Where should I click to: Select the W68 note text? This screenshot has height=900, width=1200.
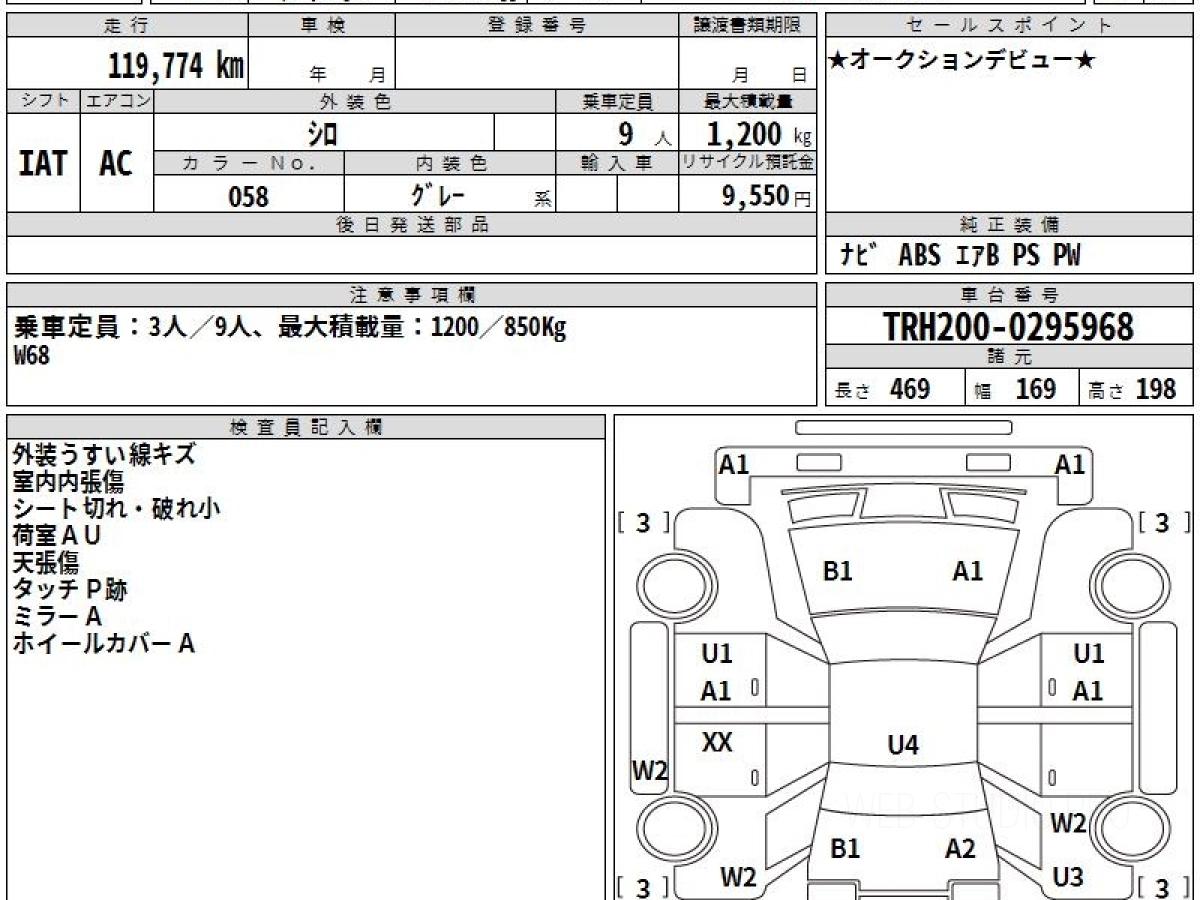(31, 355)
